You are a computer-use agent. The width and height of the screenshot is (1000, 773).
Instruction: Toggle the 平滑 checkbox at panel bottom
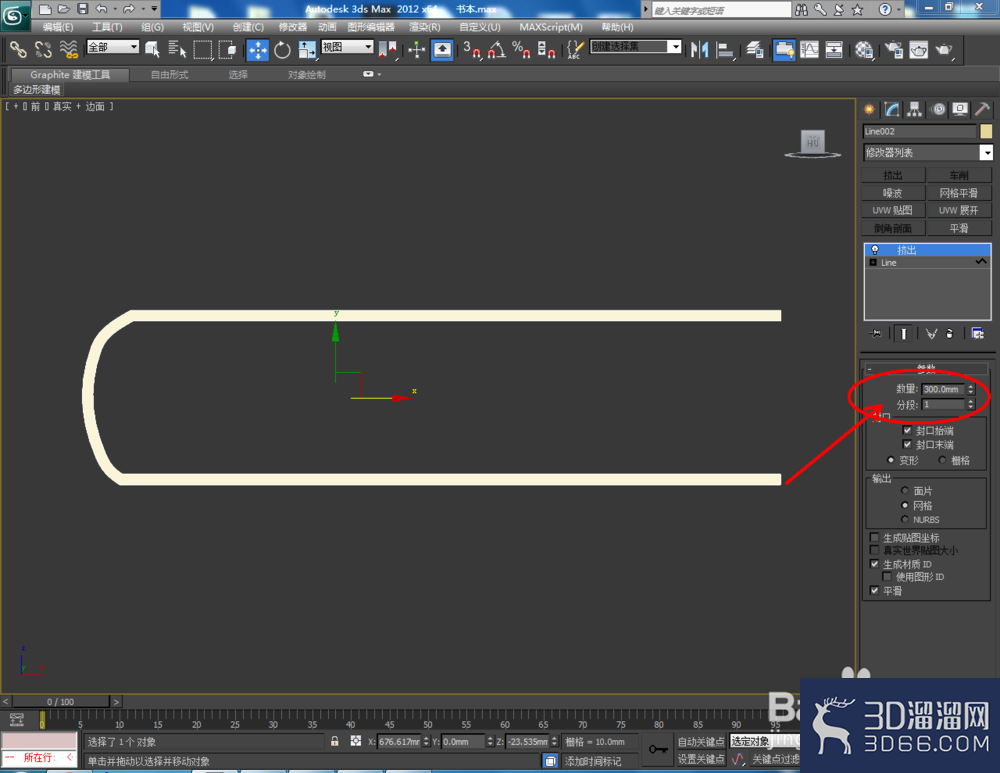click(874, 591)
